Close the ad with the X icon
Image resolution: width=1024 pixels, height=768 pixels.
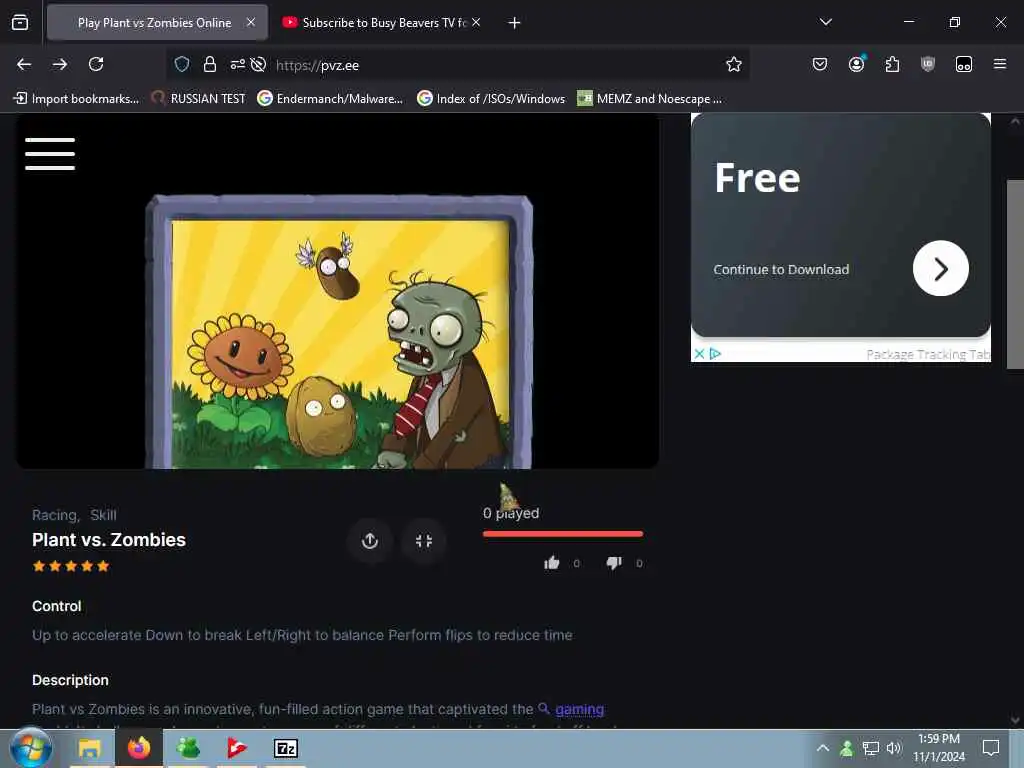[699, 354]
